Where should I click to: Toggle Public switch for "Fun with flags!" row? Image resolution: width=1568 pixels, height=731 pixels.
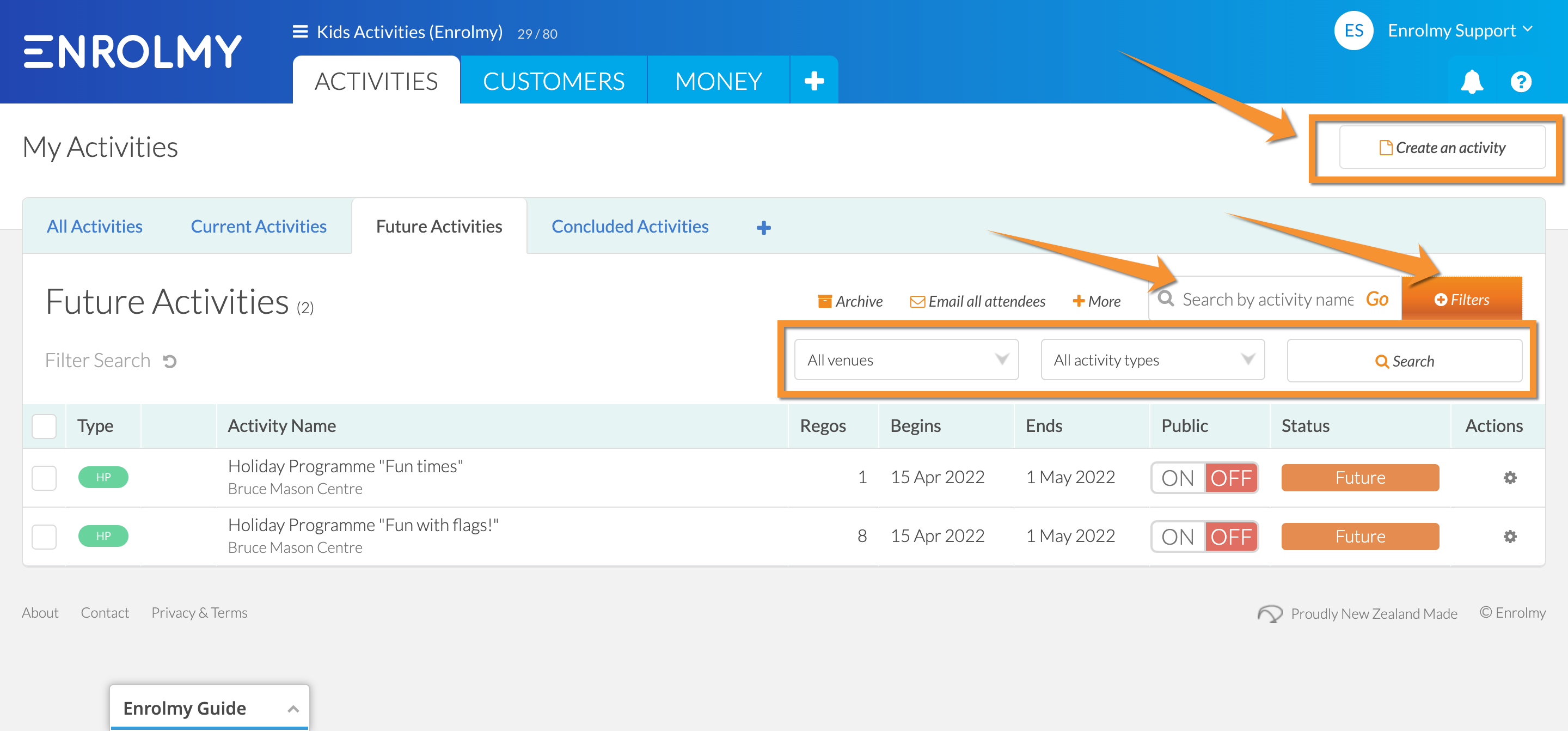pyautogui.click(x=1204, y=537)
